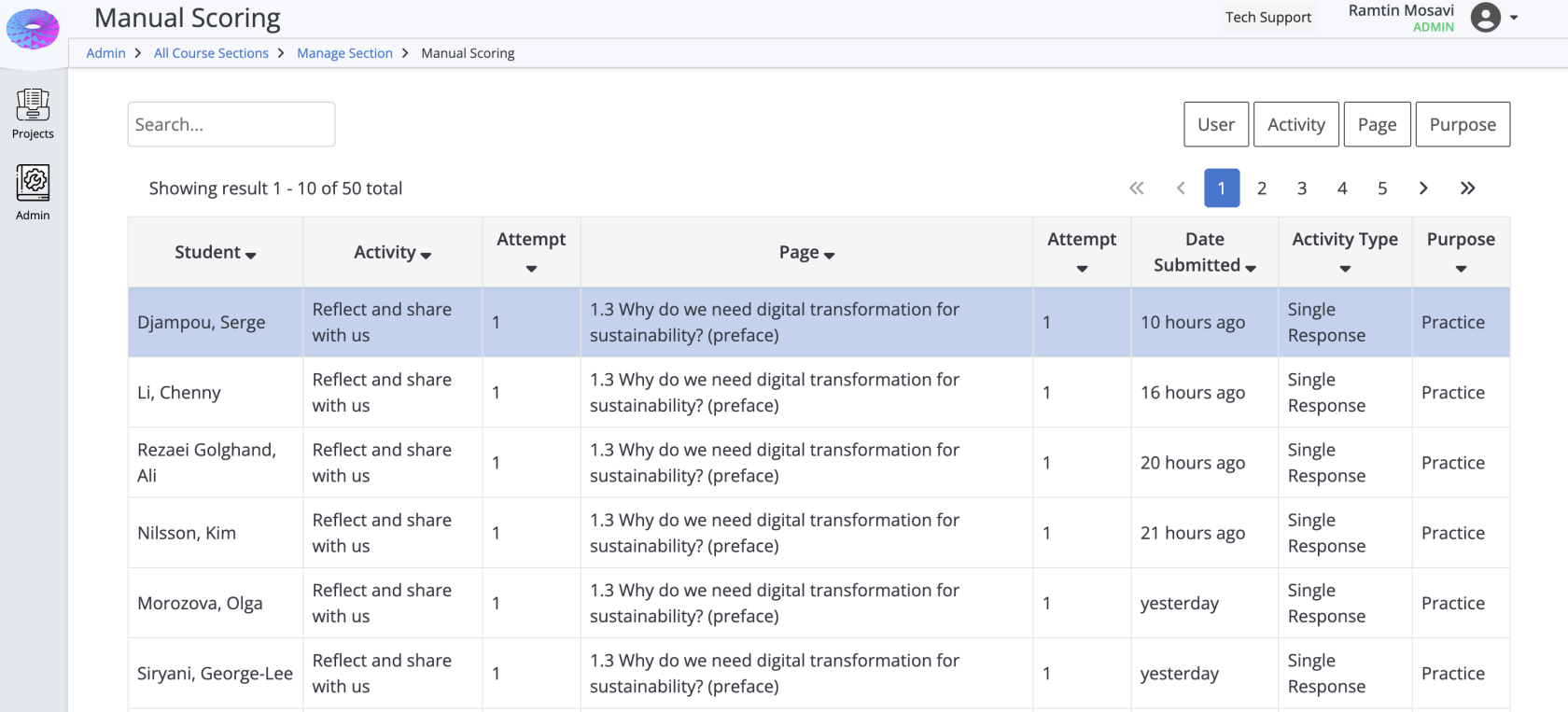Select page 4 in pagination
This screenshot has width=1568, height=712.
point(1342,188)
